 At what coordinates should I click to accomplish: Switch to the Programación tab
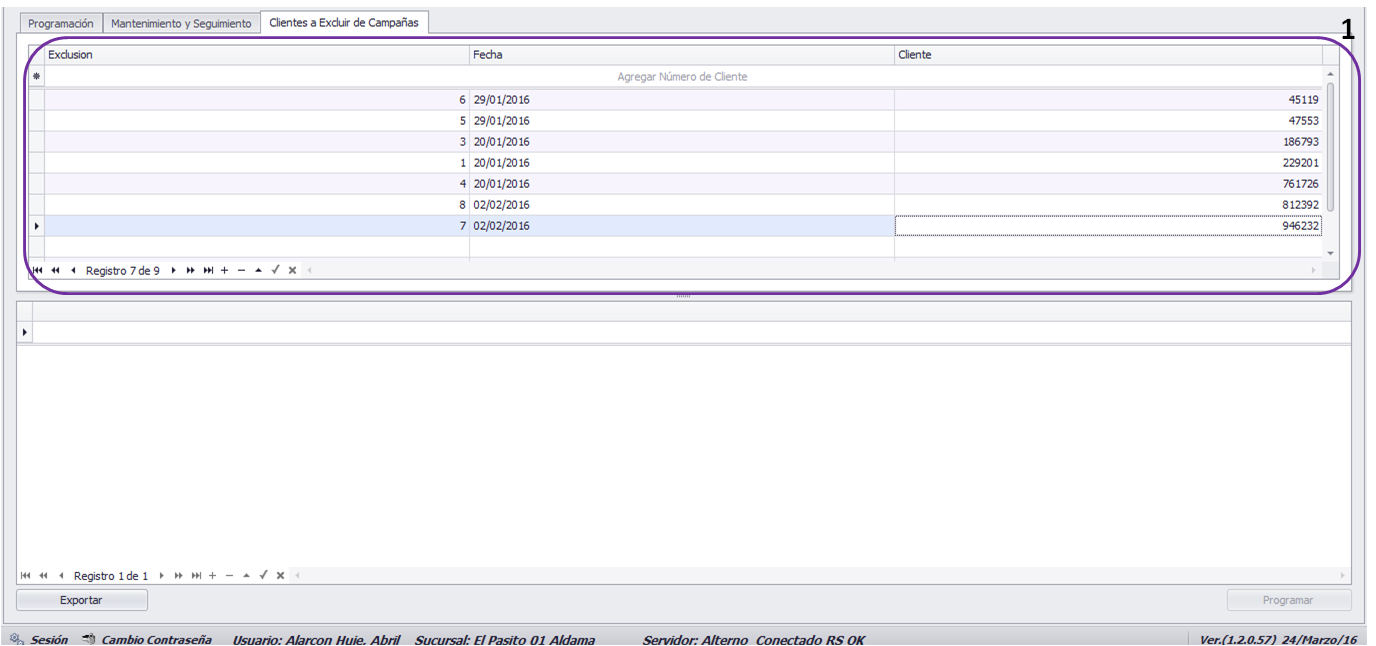(61, 23)
